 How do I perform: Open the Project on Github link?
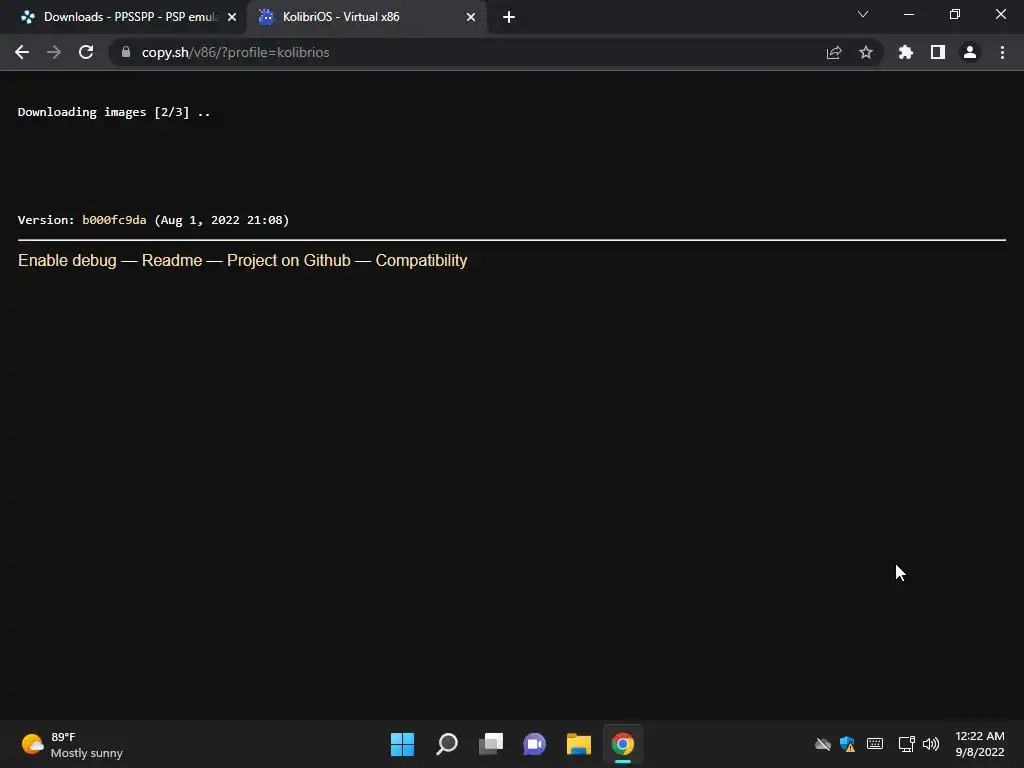click(289, 261)
